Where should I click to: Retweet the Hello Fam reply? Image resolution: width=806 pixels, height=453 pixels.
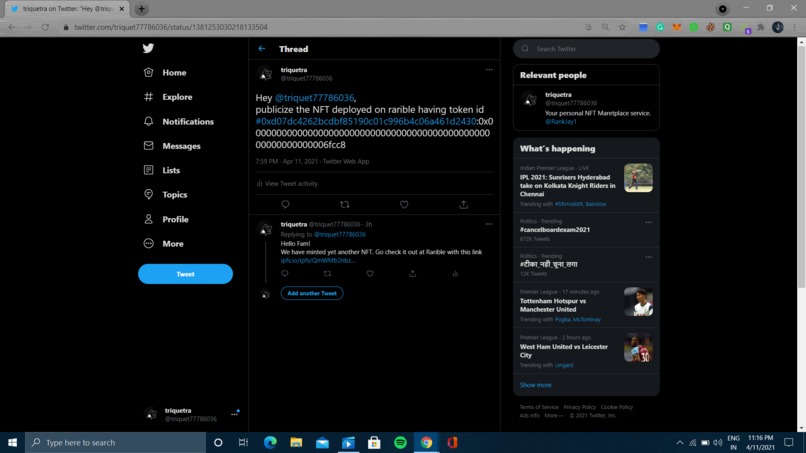pos(327,274)
